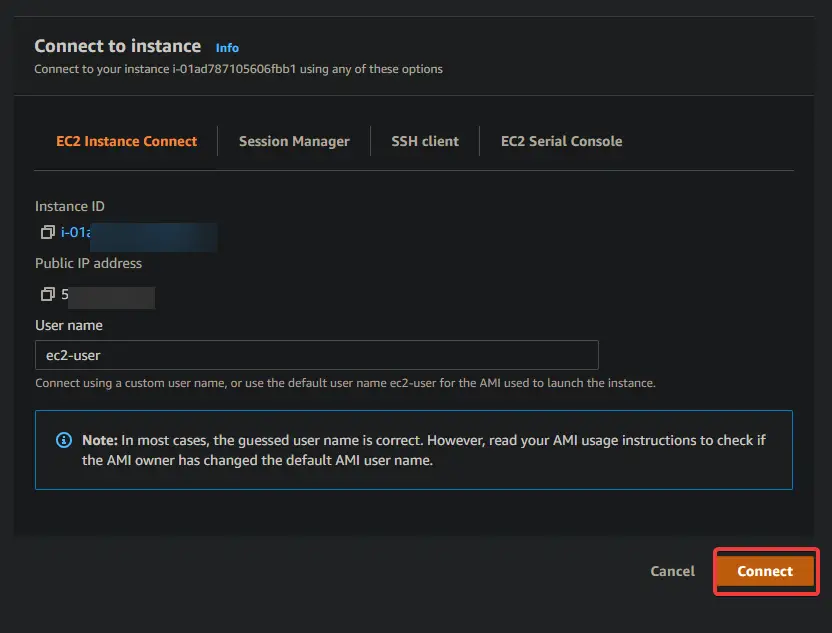This screenshot has width=832, height=633.
Task: Open the EC2 Serial Console tab
Action: tap(561, 141)
